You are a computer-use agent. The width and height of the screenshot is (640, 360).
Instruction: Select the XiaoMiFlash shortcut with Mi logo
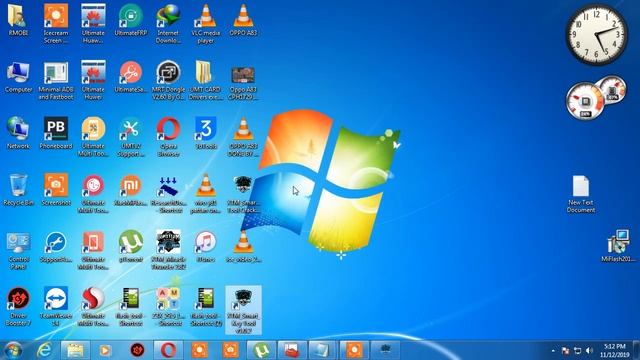coord(131,190)
